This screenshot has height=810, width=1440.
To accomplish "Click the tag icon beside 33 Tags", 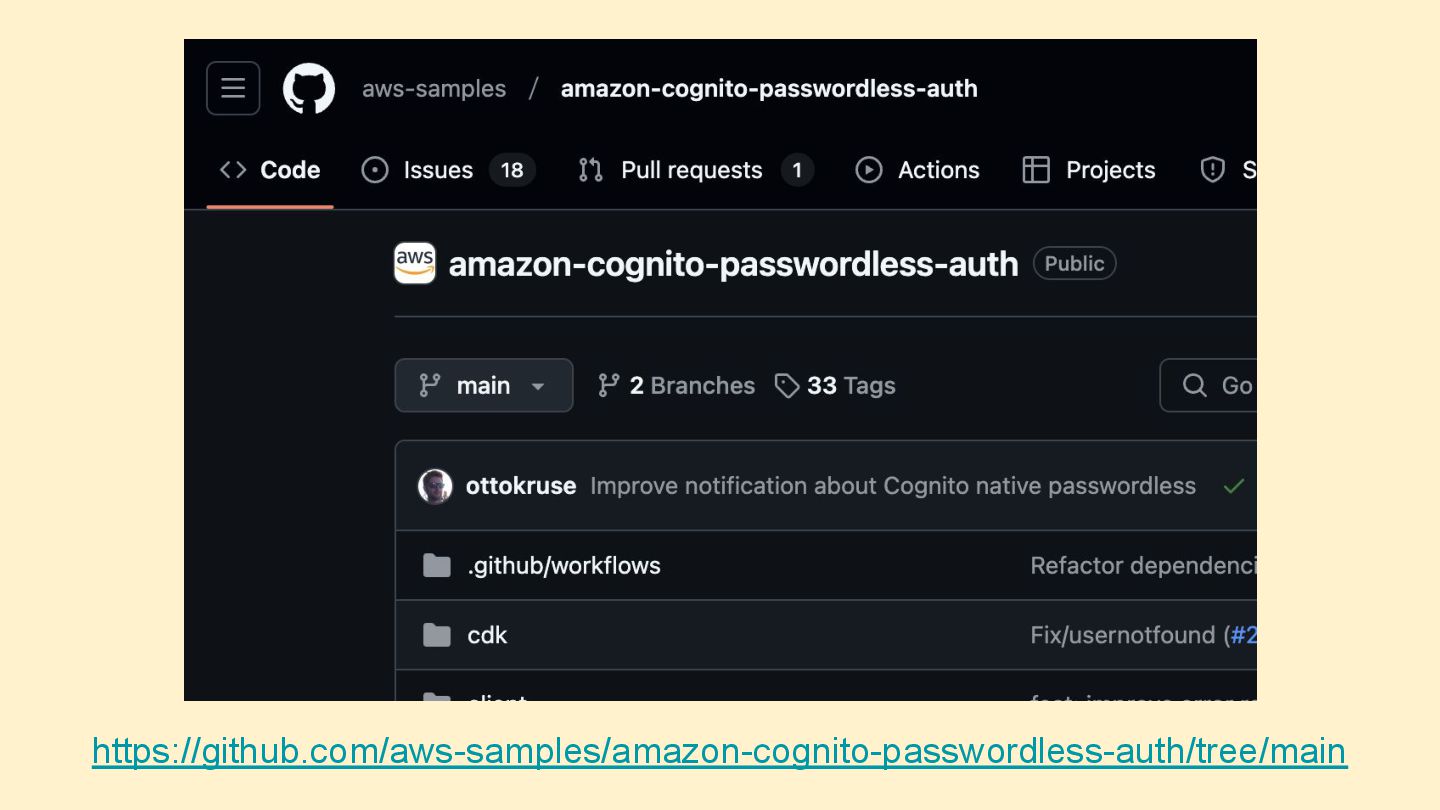I will [x=787, y=386].
